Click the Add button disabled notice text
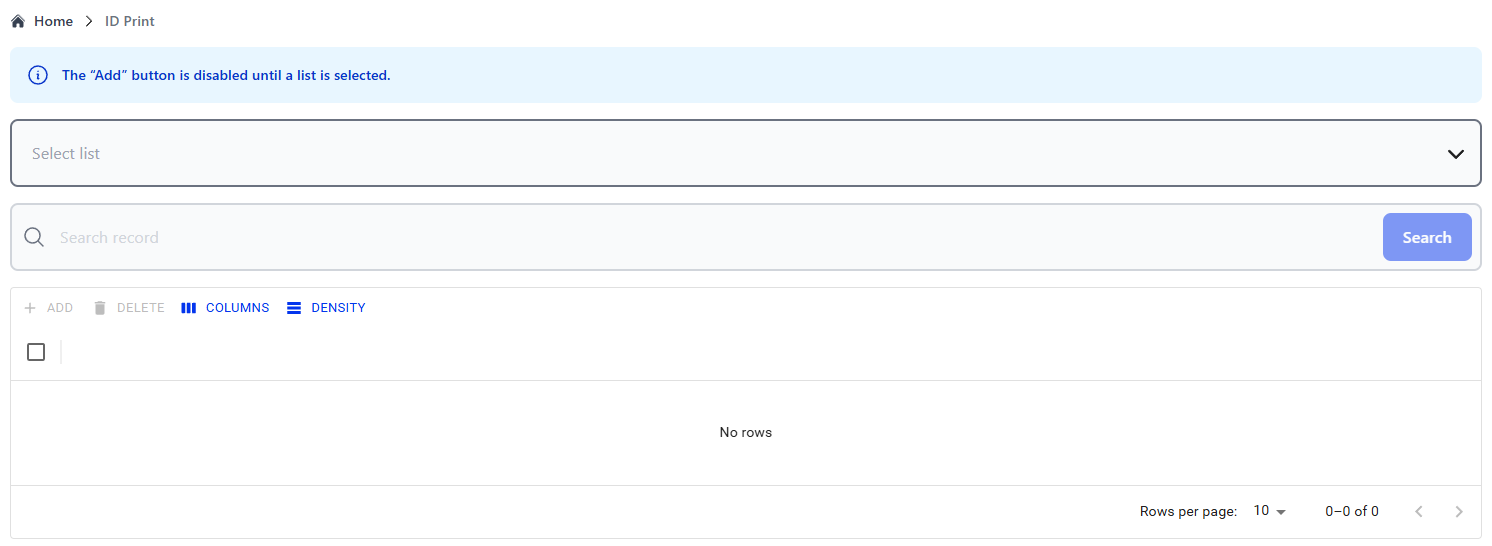The height and width of the screenshot is (546, 1492). 226,75
